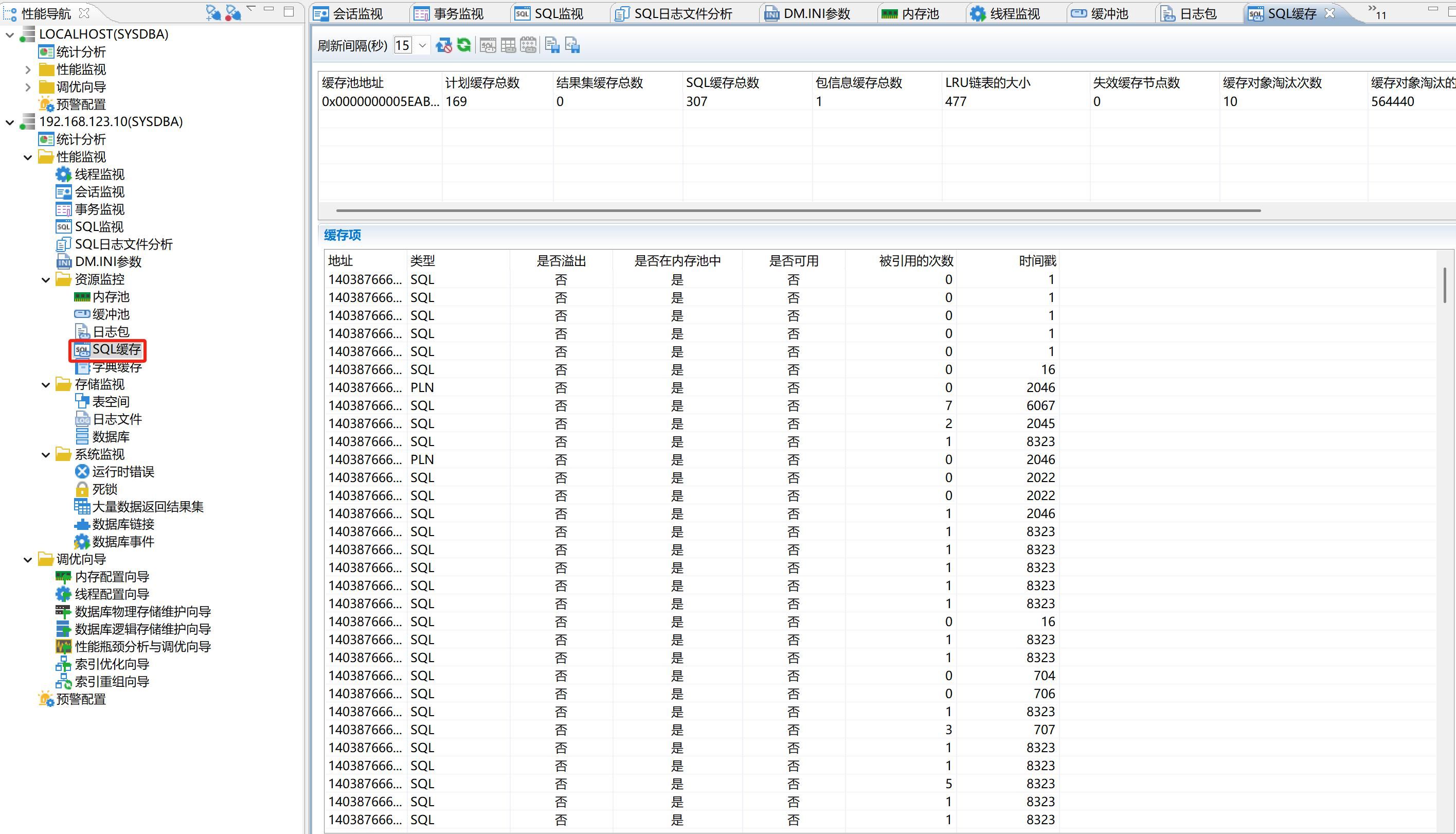The height and width of the screenshot is (834, 1456).
Task: Open the refresh interval dropdown showing 15
Action: coord(423,45)
